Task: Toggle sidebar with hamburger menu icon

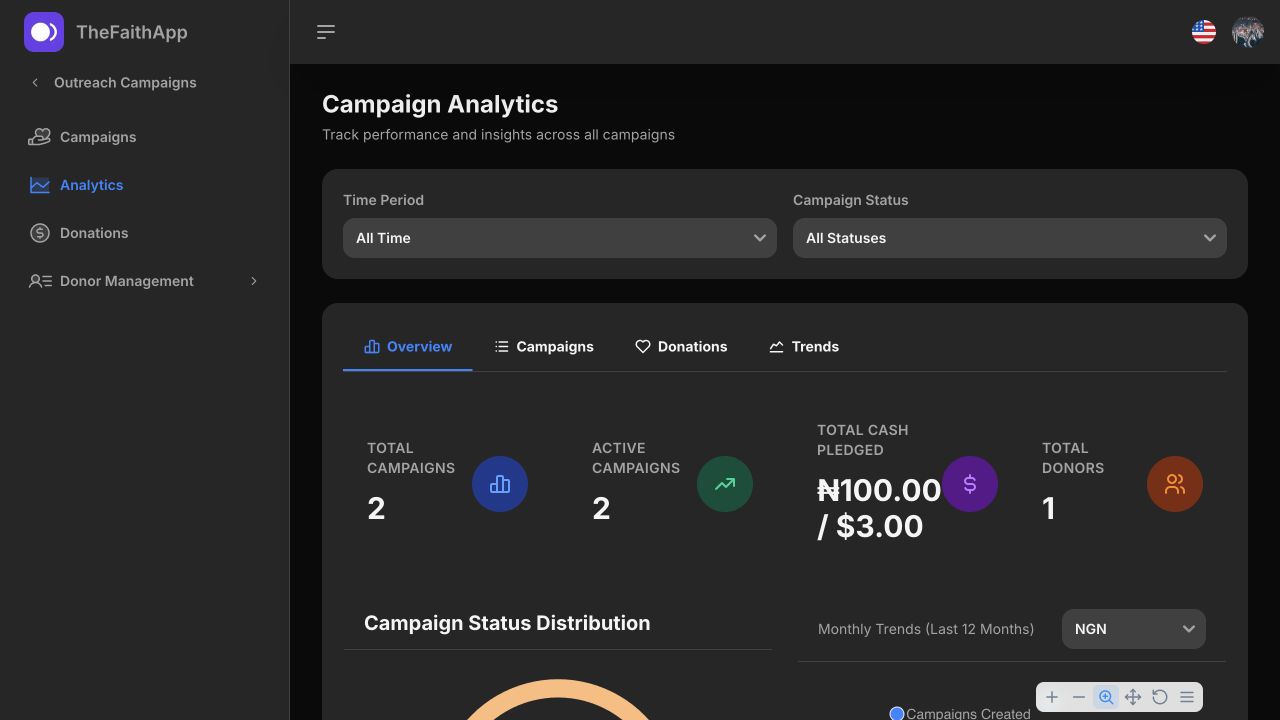Action: click(x=326, y=32)
